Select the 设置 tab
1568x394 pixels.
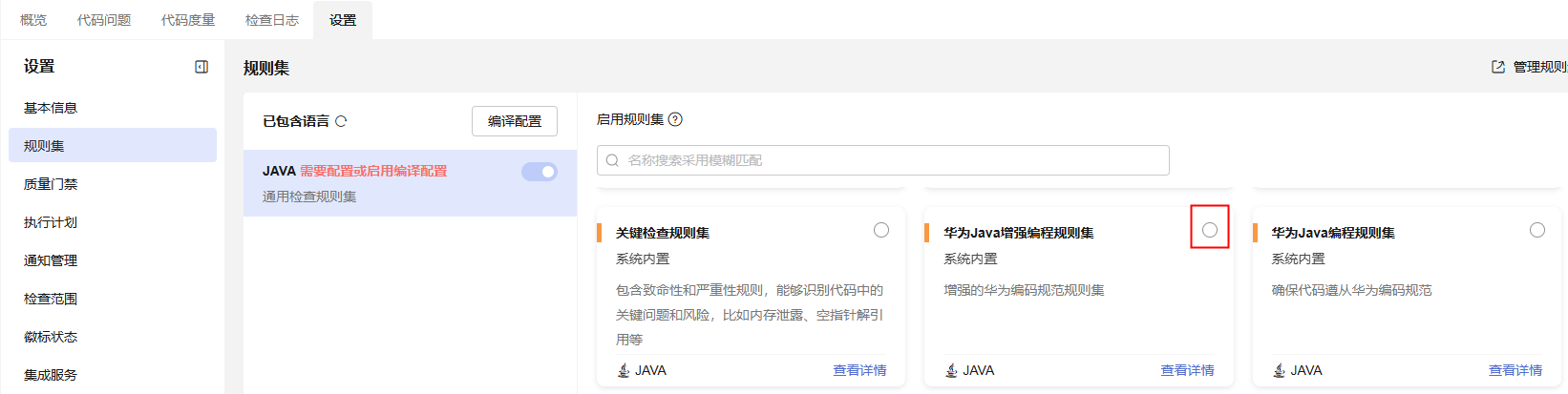point(343,20)
